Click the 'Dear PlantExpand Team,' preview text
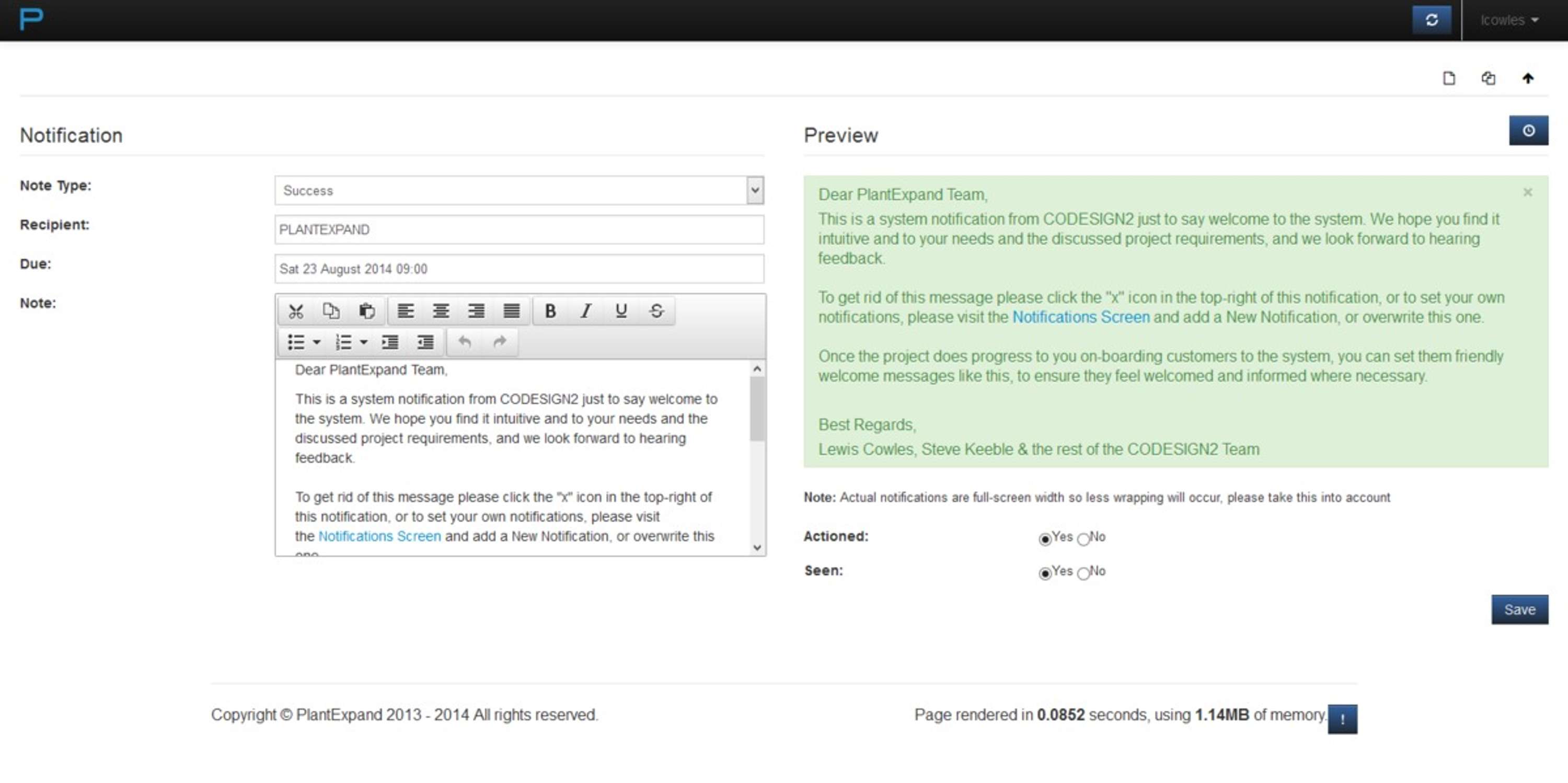Screen dimensions: 1568x783 point(903,195)
